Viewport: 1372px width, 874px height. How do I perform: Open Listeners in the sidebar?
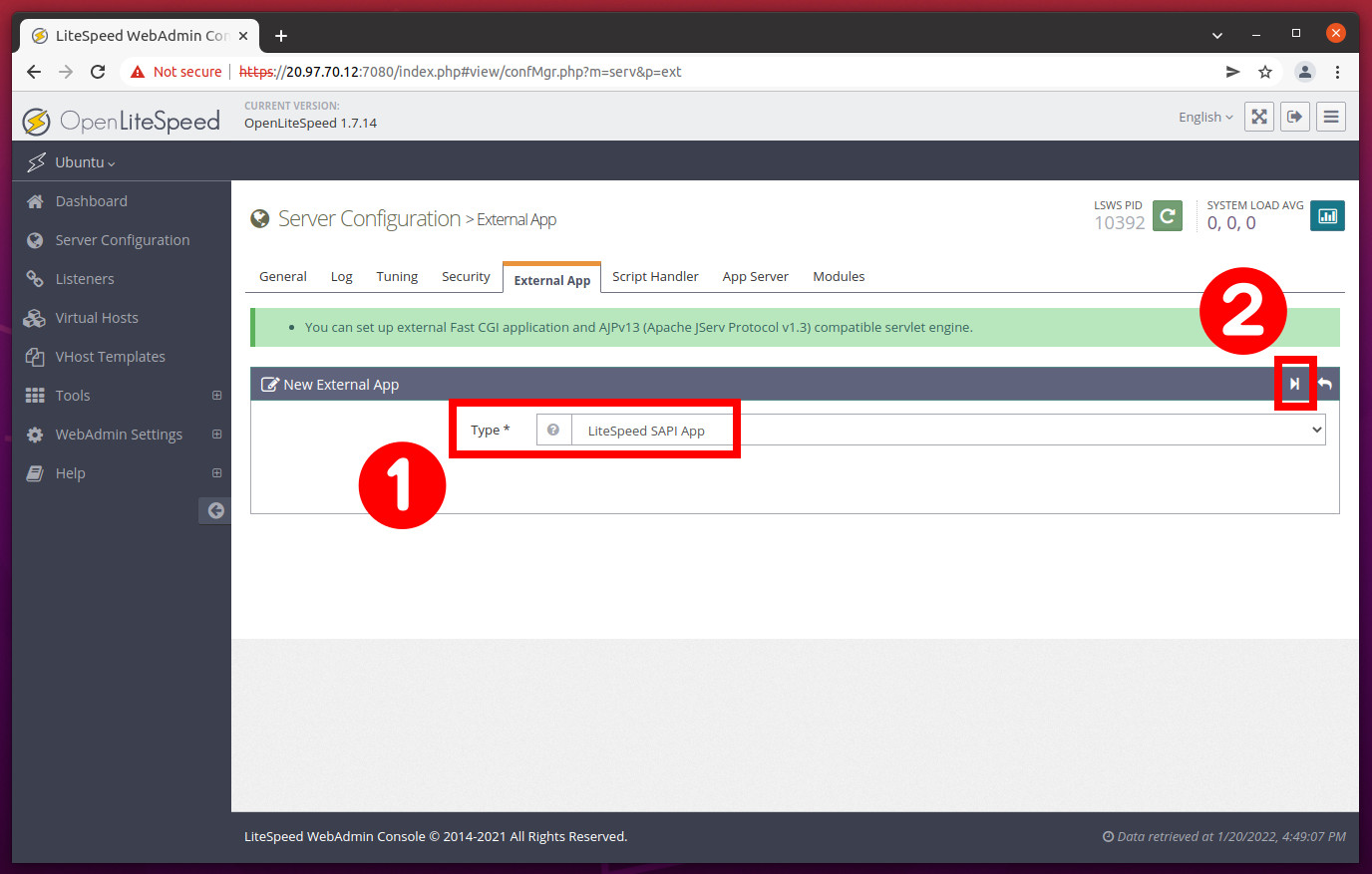point(85,279)
